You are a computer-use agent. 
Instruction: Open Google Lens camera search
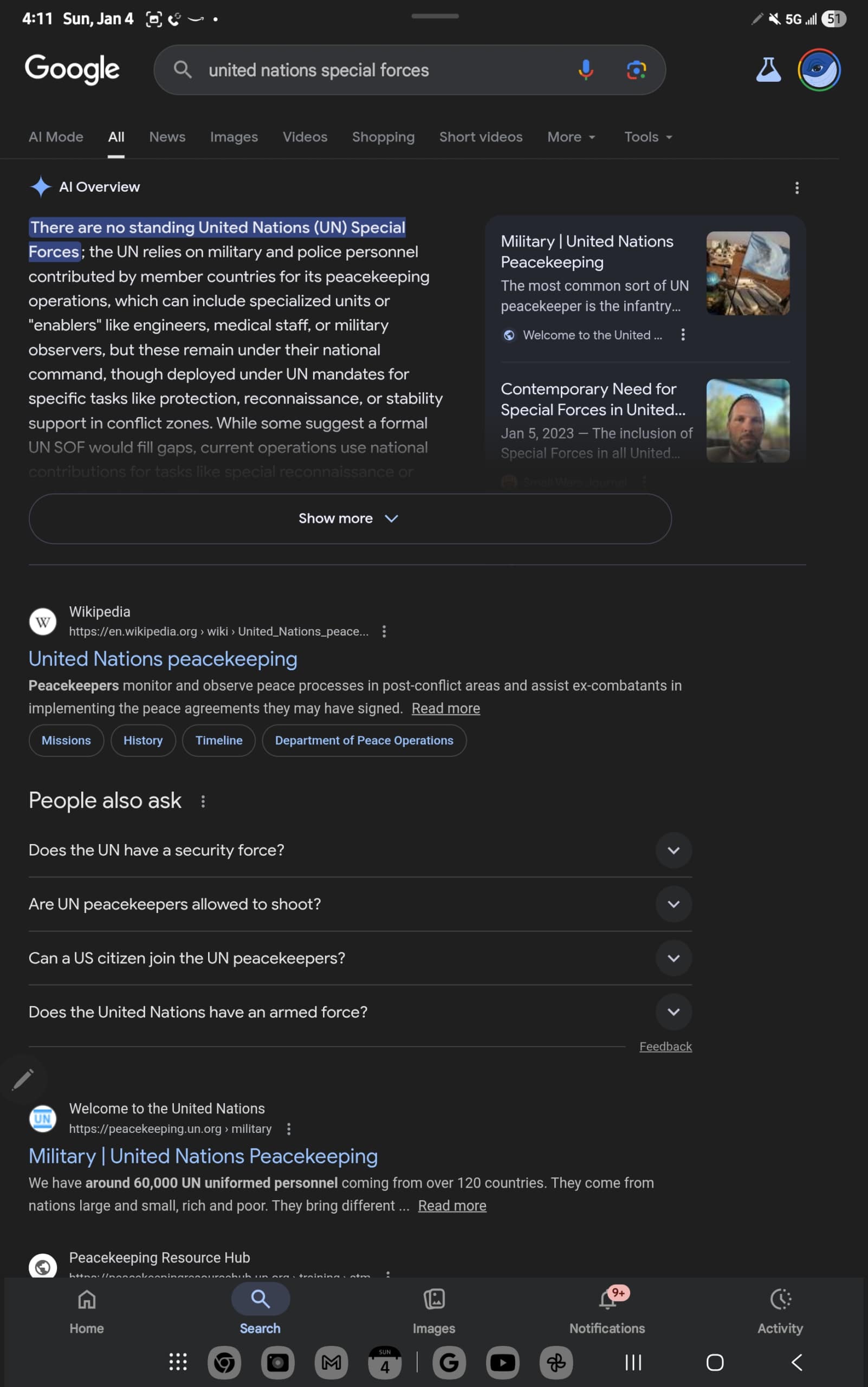coord(636,70)
